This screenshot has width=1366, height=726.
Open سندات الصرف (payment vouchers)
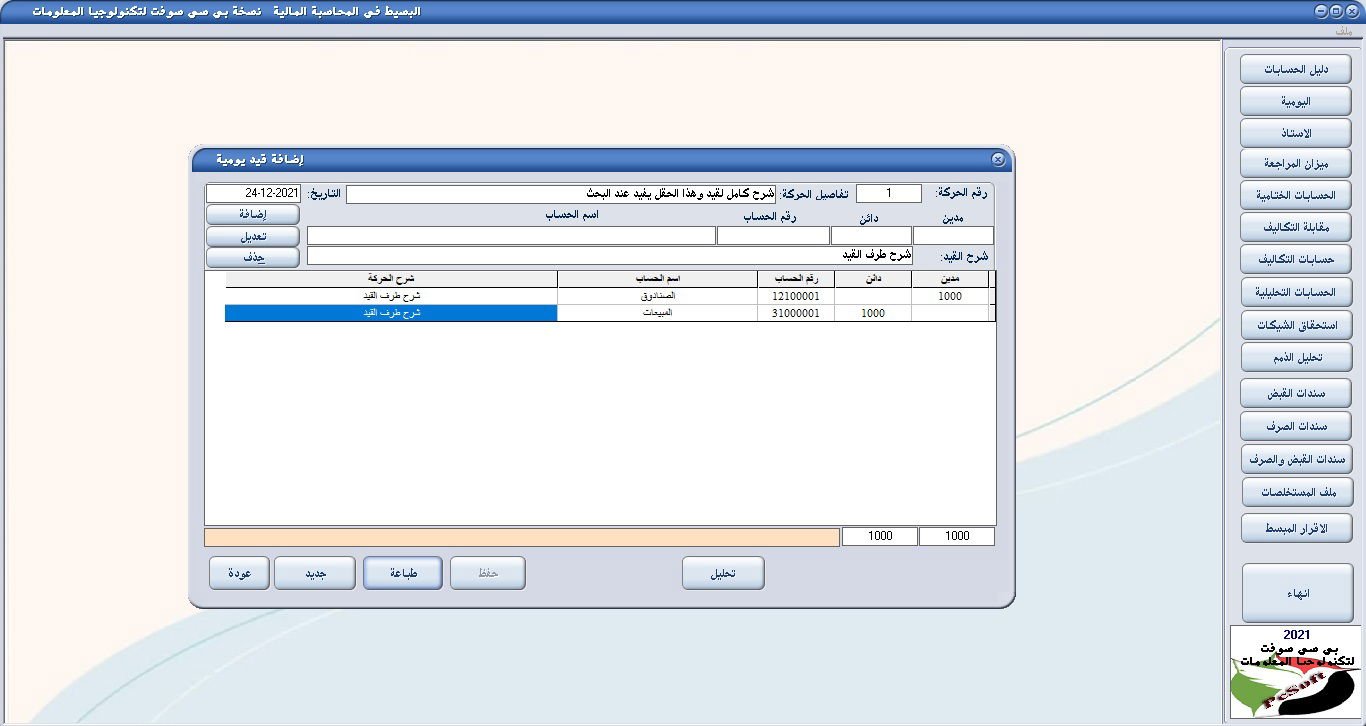(x=1295, y=426)
